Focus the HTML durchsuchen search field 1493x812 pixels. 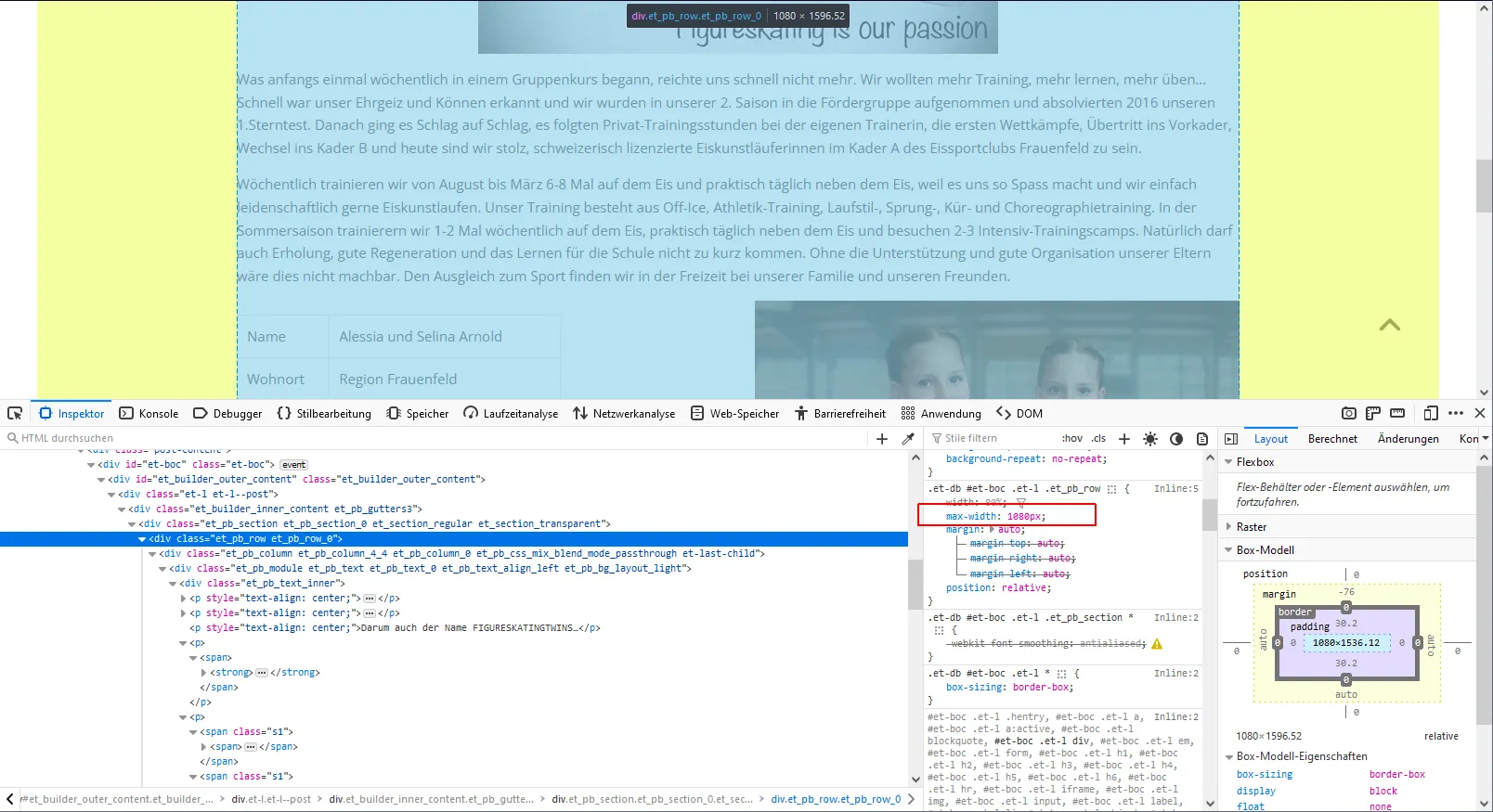436,438
